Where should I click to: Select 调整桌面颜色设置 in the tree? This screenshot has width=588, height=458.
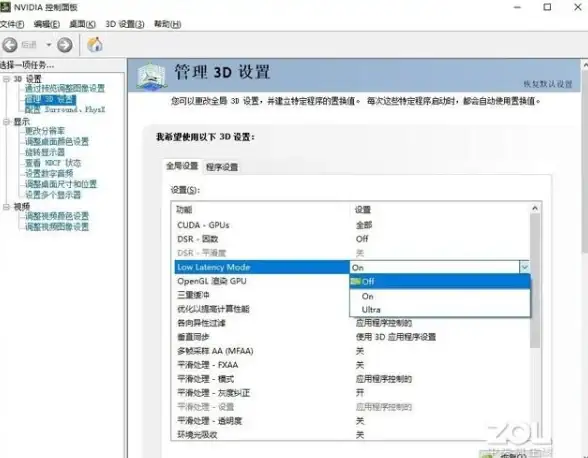(x=57, y=141)
